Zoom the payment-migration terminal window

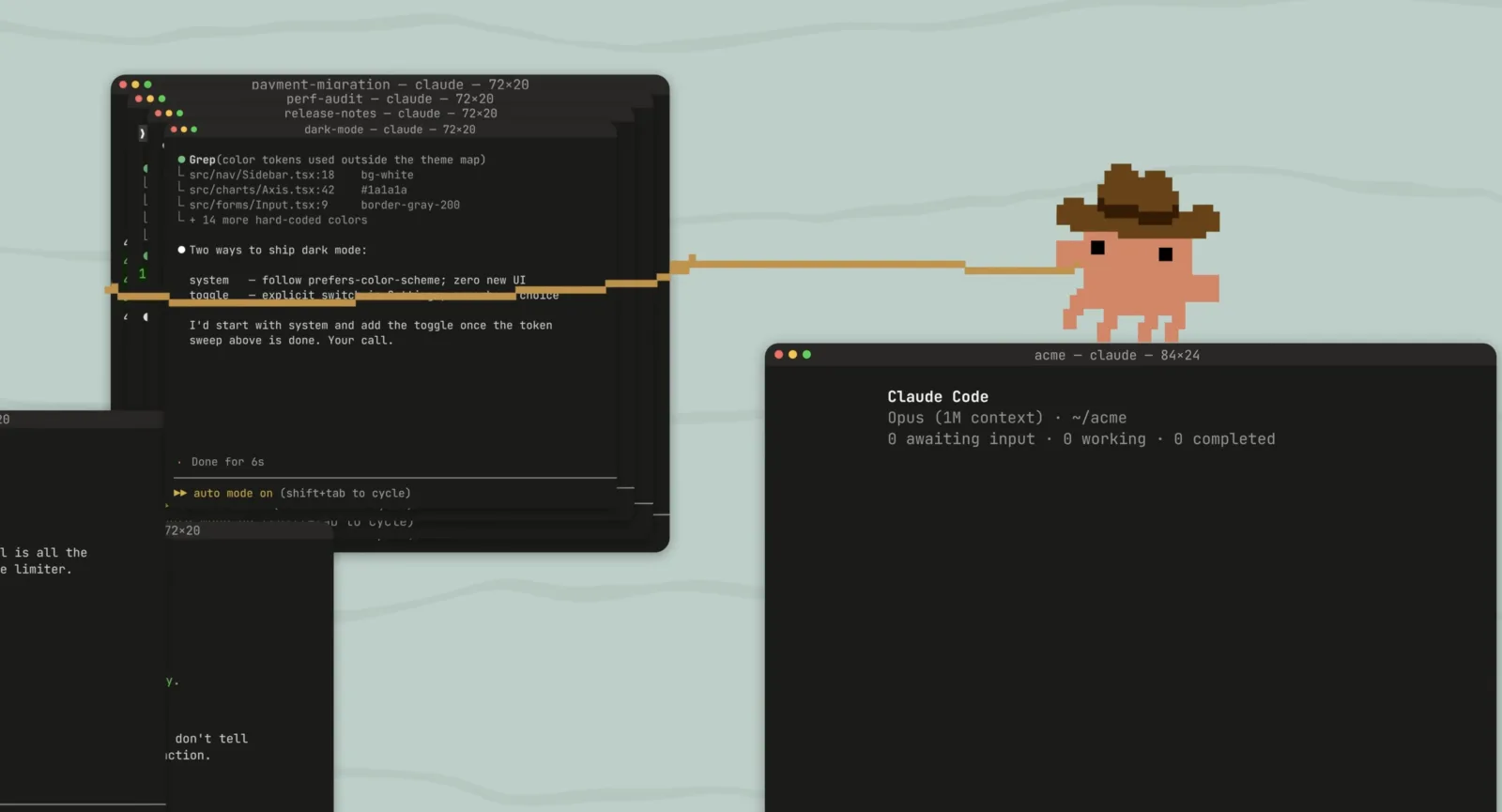tap(147, 84)
